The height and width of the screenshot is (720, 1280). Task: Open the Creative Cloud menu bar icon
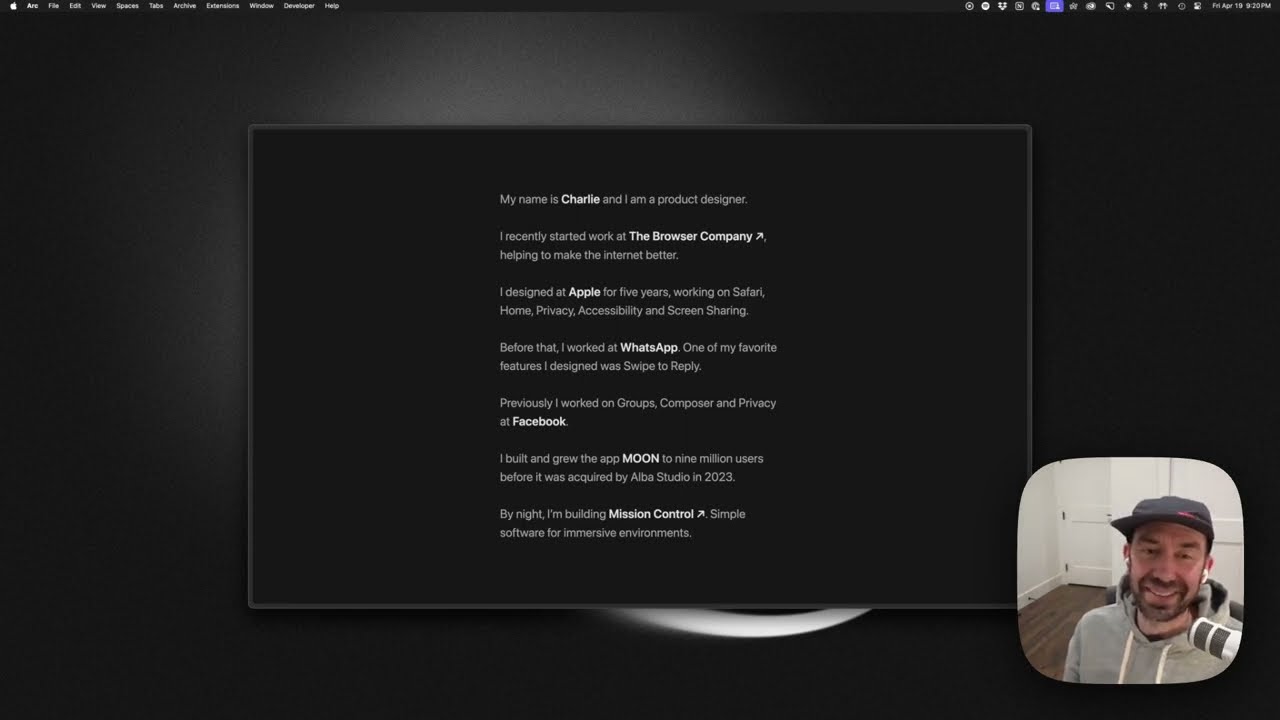click(1091, 6)
